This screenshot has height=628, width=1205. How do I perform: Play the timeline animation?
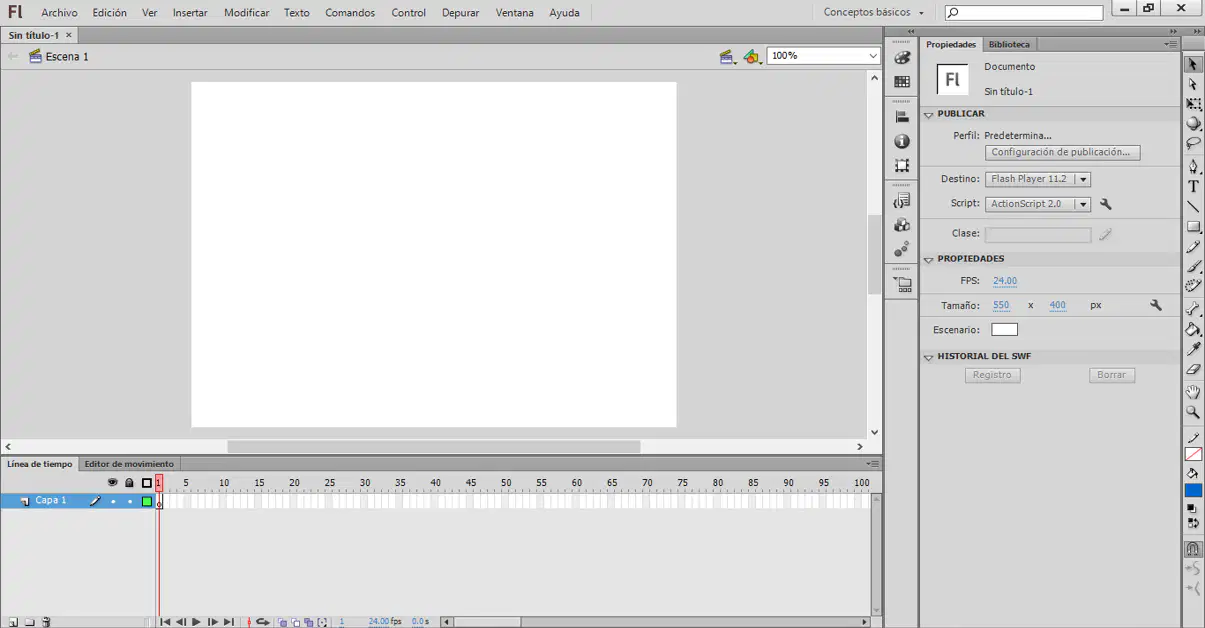(x=196, y=622)
